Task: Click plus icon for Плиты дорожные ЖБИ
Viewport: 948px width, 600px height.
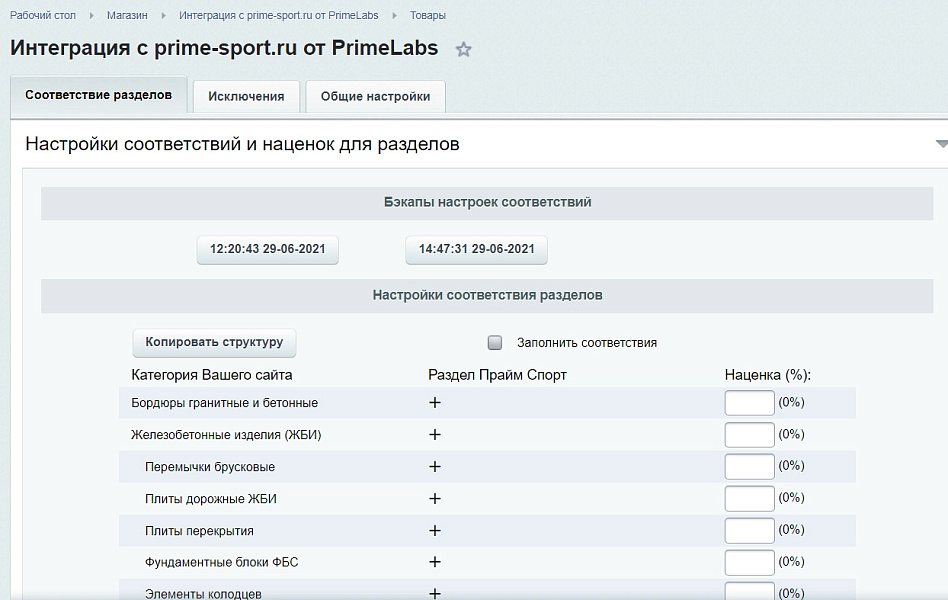Action: (x=434, y=498)
